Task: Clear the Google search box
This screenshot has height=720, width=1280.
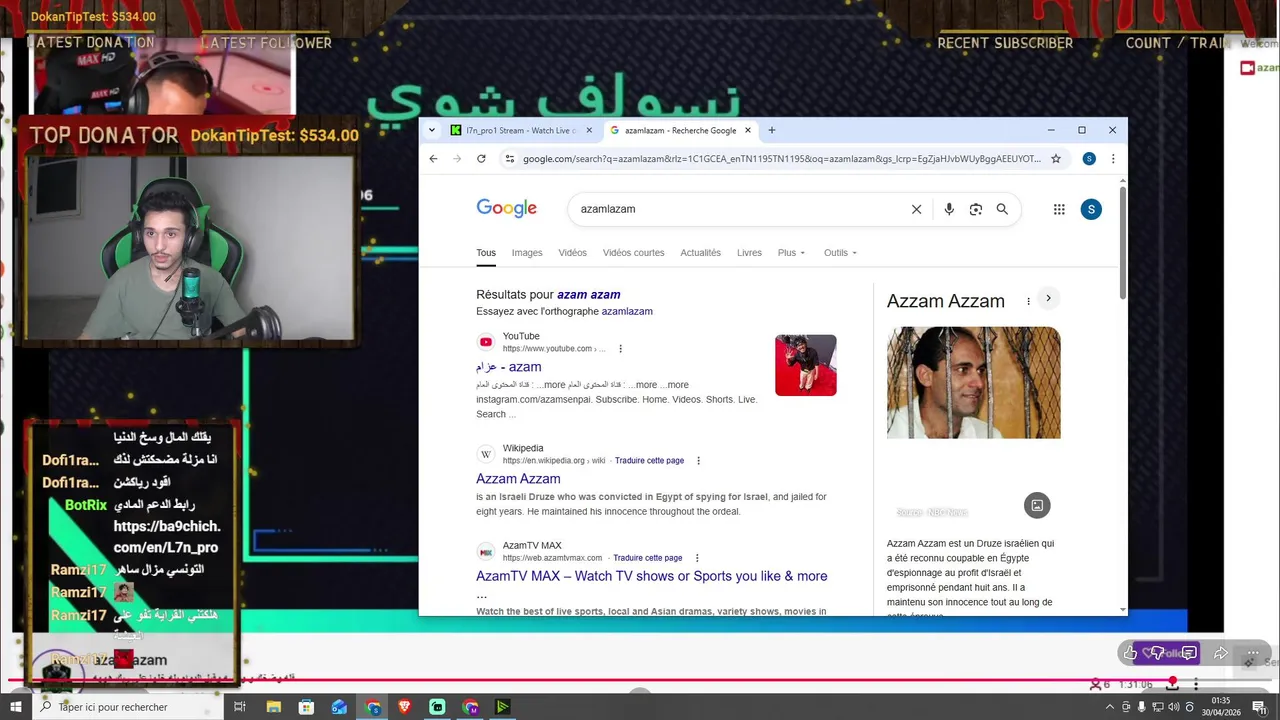Action: (x=916, y=209)
